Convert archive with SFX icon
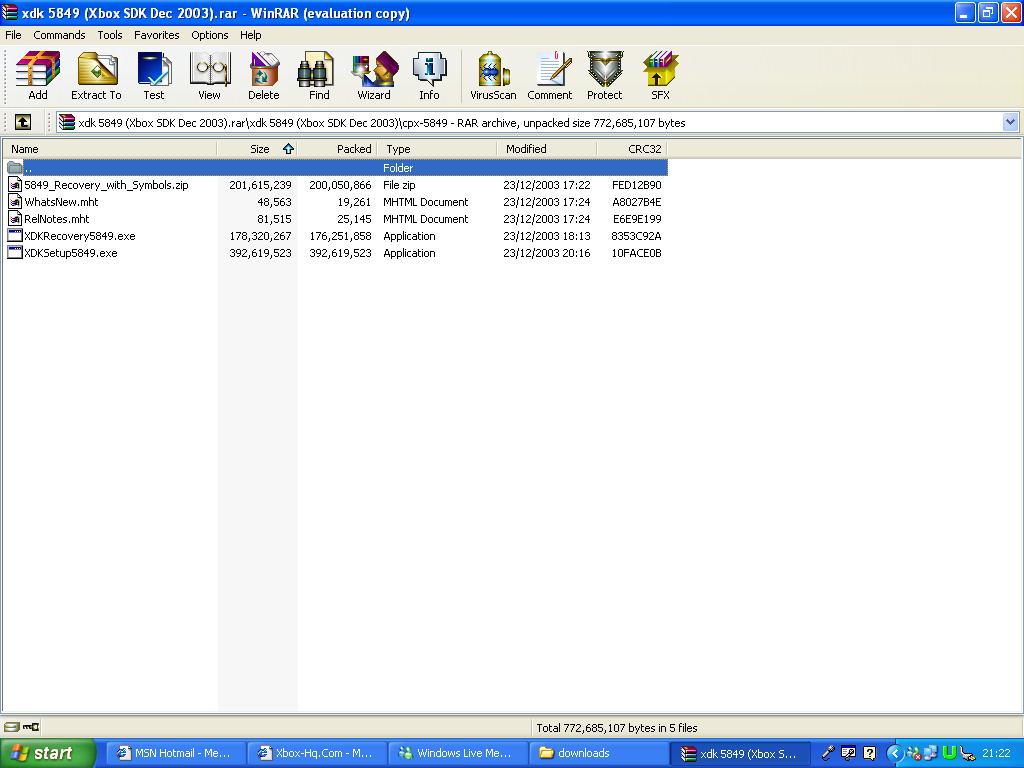Screen dimensions: 1024x768 click(x=660, y=76)
